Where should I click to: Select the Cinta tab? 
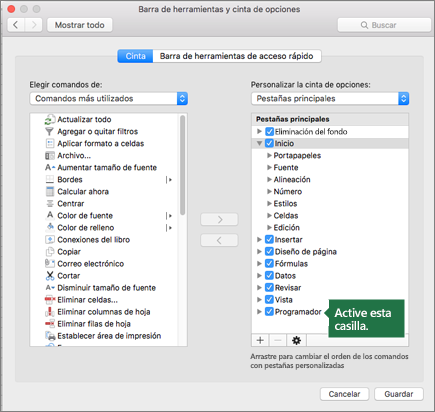coord(135,56)
